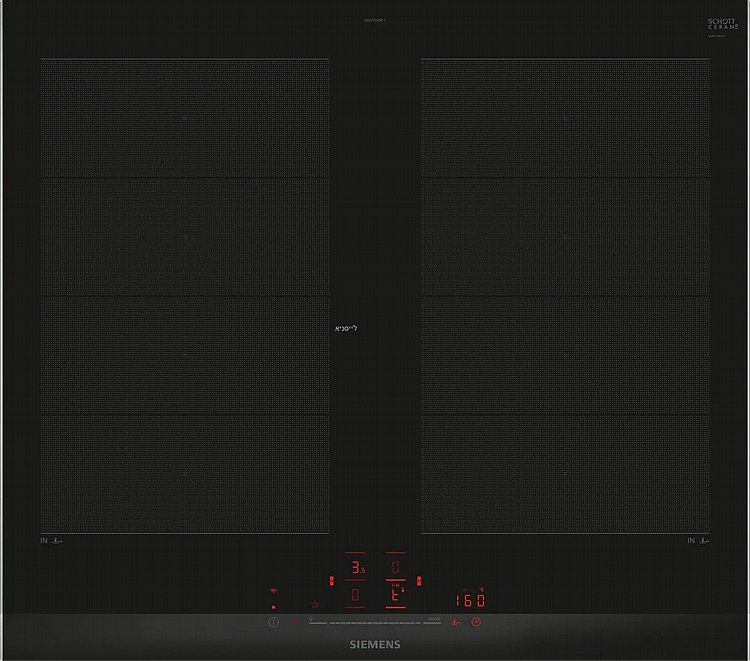Activate the frying sensor pan icon

[455, 622]
